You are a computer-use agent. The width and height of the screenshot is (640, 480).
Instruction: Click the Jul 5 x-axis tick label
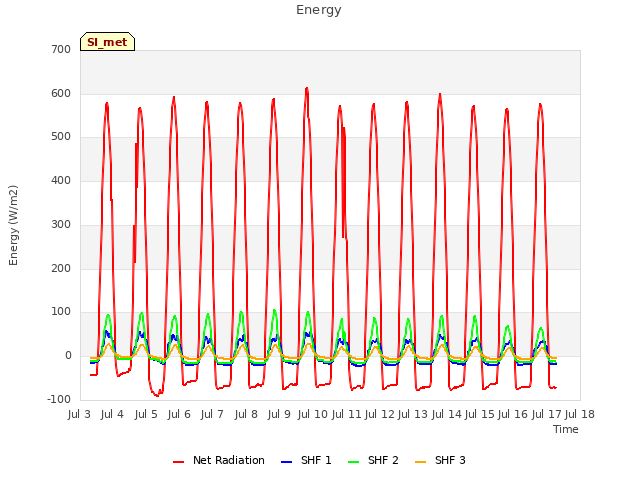click(146, 414)
